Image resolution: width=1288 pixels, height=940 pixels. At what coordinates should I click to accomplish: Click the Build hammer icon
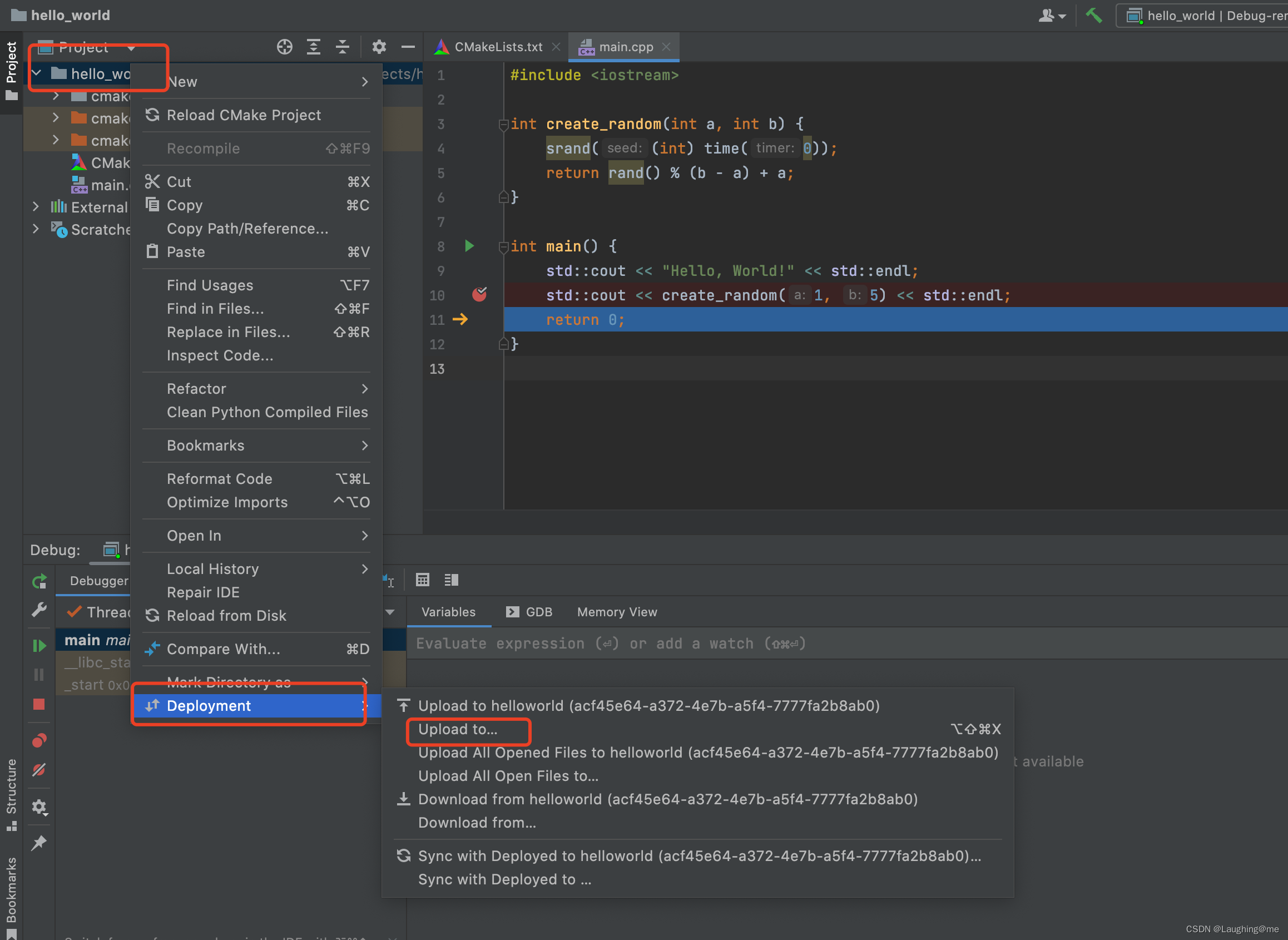1093,16
